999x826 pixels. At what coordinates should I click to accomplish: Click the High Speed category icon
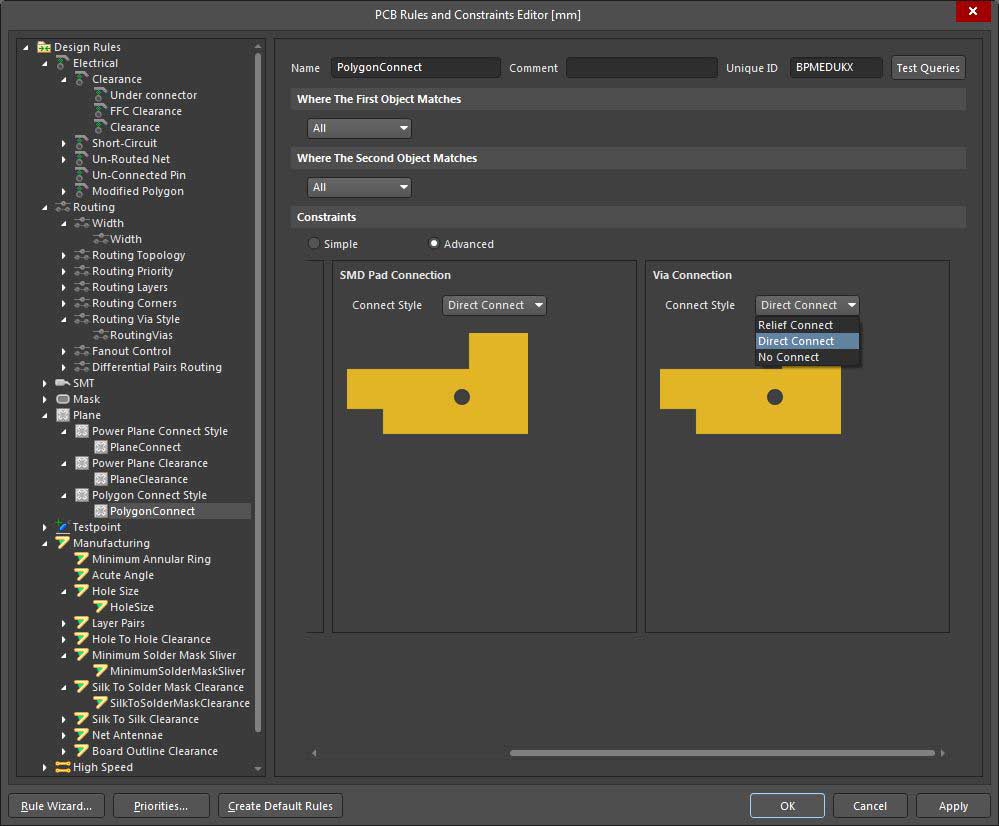[63, 767]
